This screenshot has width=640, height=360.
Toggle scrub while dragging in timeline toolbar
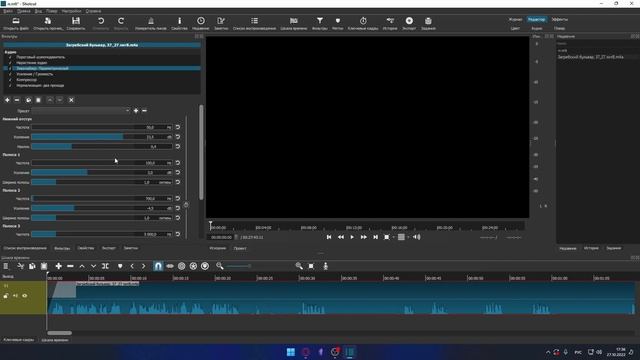(x=170, y=266)
